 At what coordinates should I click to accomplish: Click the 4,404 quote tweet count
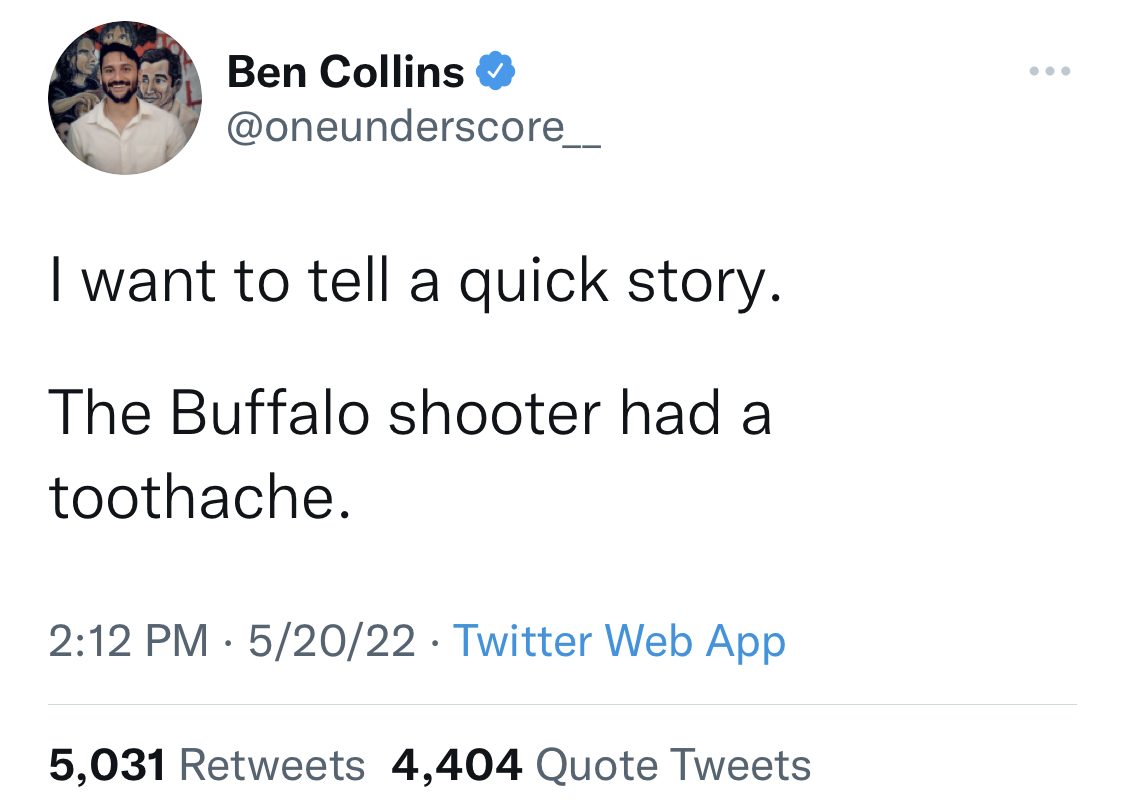coord(457,766)
